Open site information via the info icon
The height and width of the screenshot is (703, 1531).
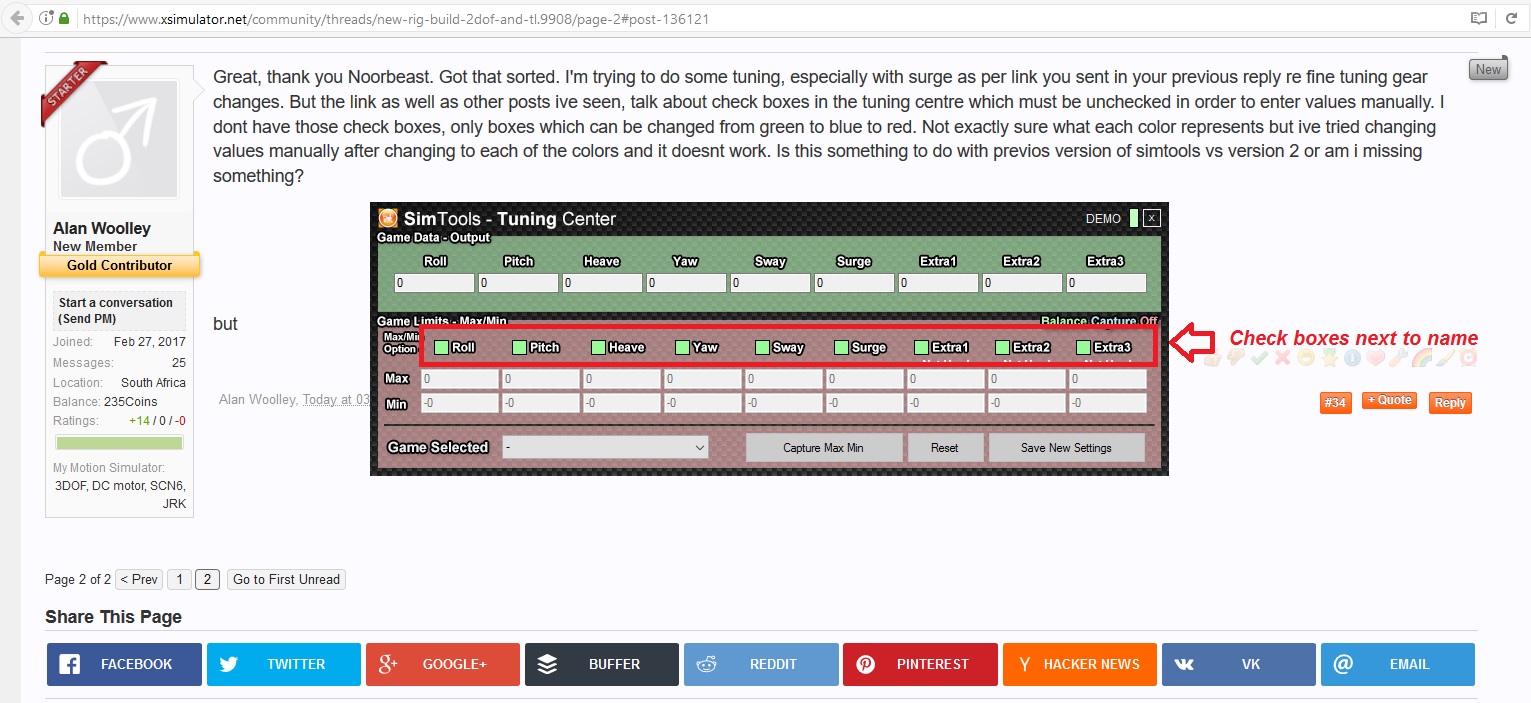[x=46, y=18]
